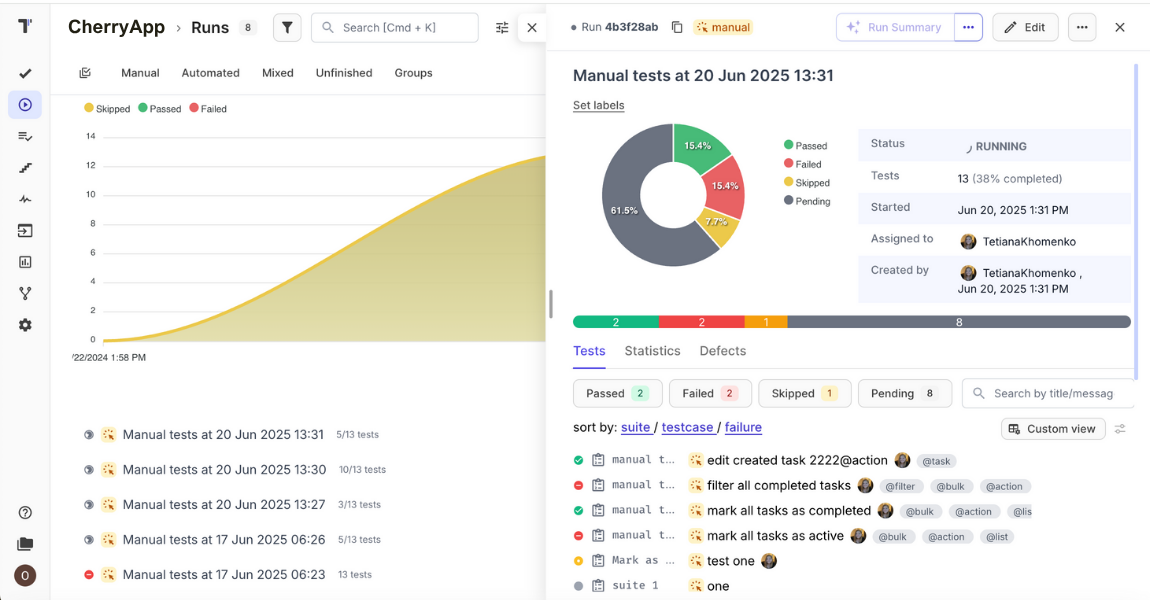Switch to the Statistics tab

[x=652, y=351]
